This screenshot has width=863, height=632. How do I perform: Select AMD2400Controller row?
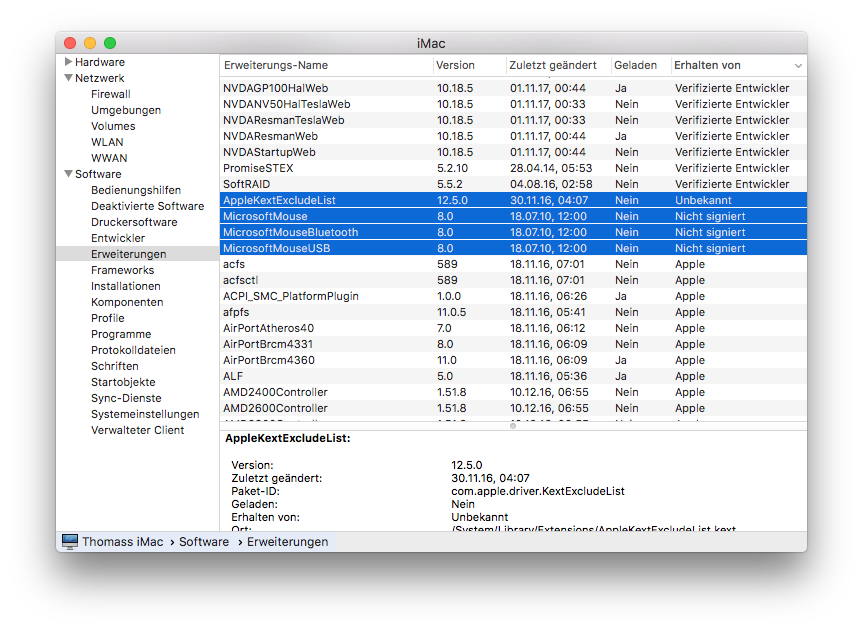coord(513,391)
